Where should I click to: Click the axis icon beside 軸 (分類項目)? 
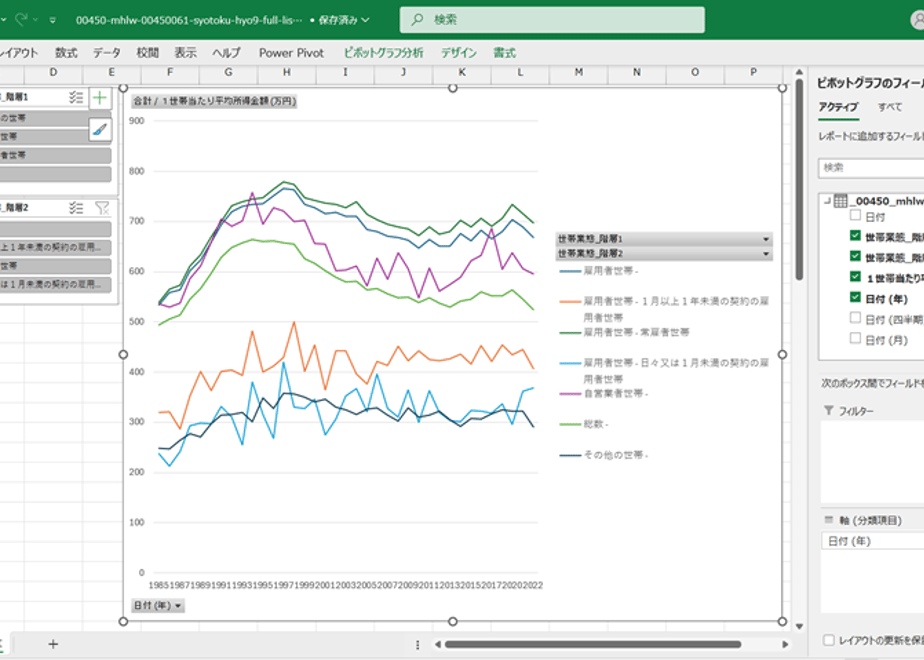[x=829, y=520]
